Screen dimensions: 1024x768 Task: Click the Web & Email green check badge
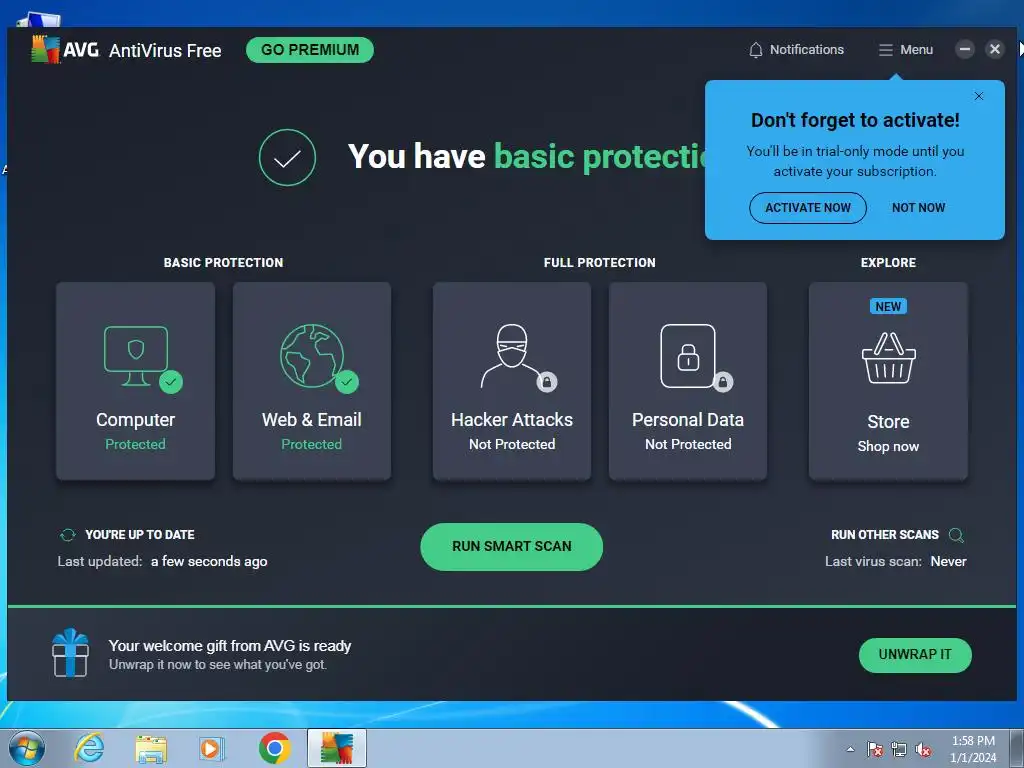[x=347, y=382]
